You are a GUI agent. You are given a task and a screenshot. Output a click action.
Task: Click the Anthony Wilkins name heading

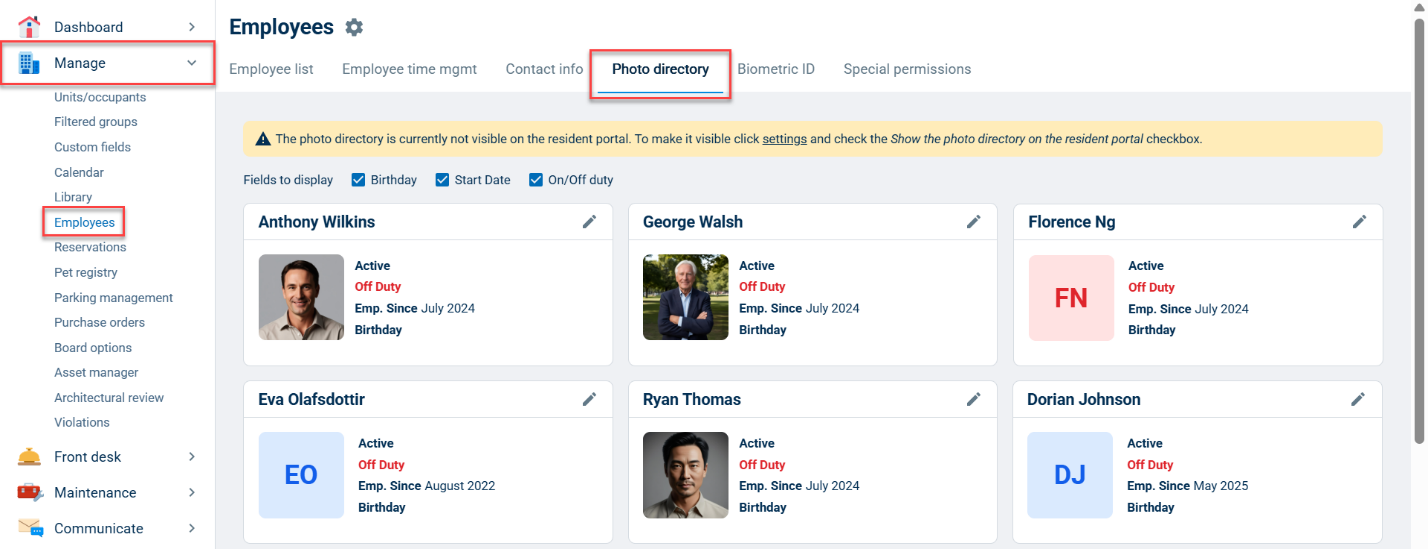[317, 222]
